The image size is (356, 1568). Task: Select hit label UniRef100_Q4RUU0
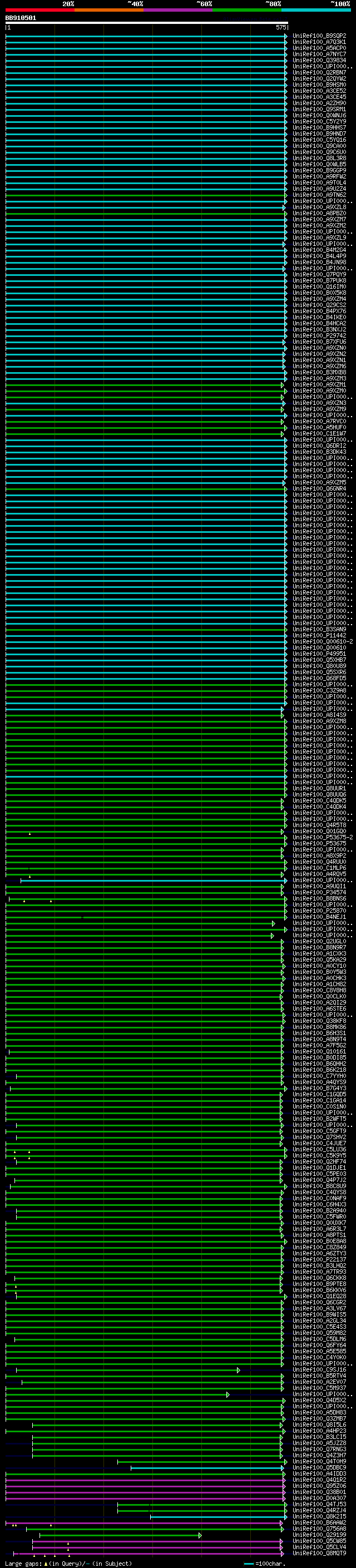[x=319, y=862]
